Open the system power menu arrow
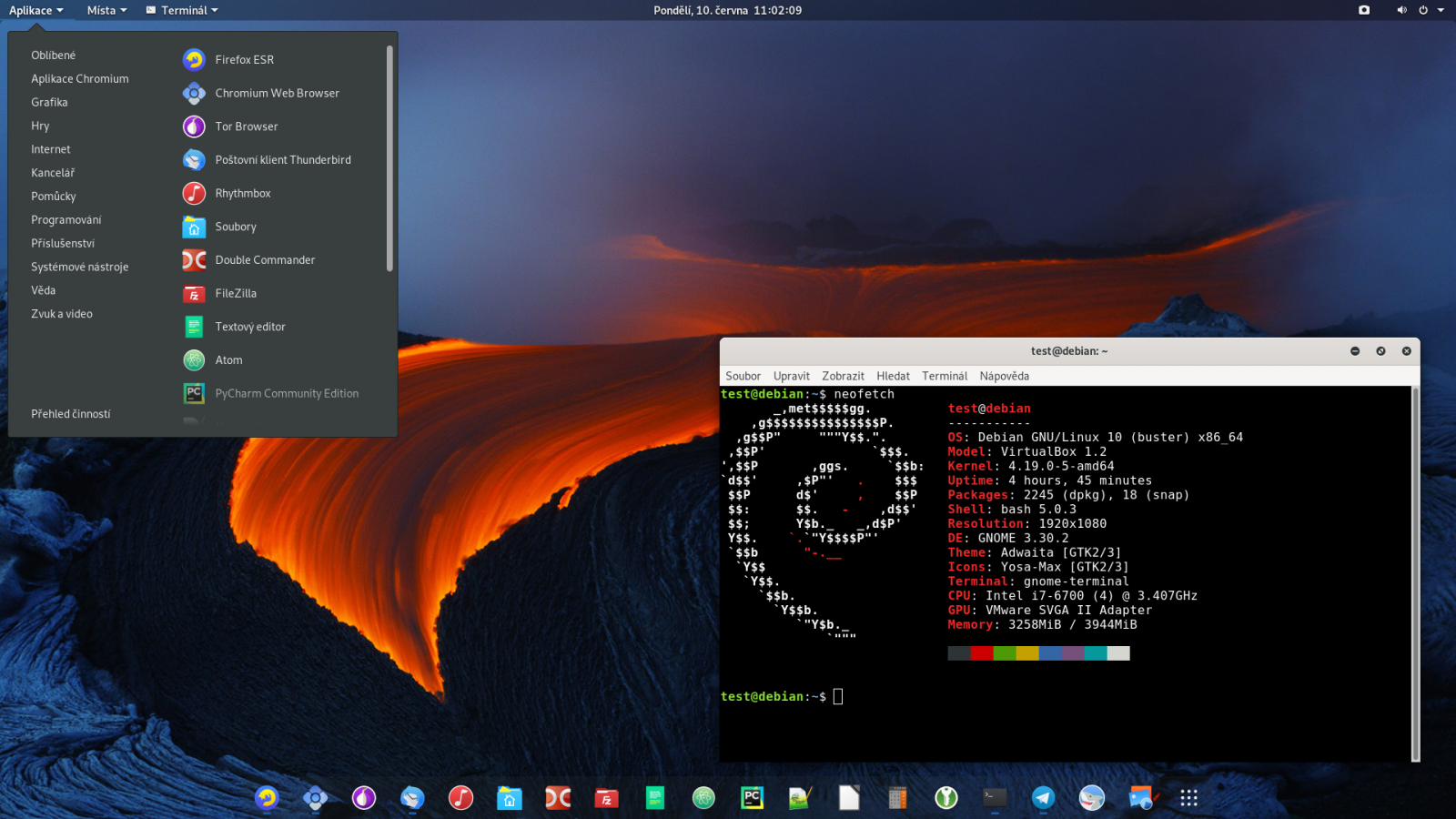1456x819 pixels. pos(1441,10)
